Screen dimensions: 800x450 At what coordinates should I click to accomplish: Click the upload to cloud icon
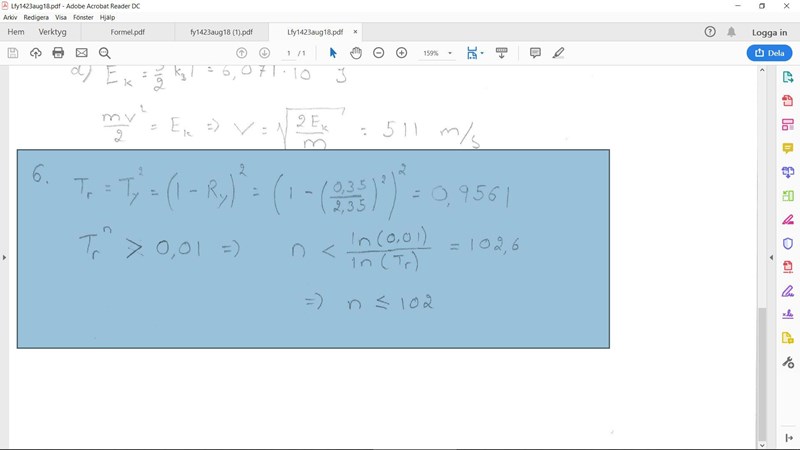[36, 53]
